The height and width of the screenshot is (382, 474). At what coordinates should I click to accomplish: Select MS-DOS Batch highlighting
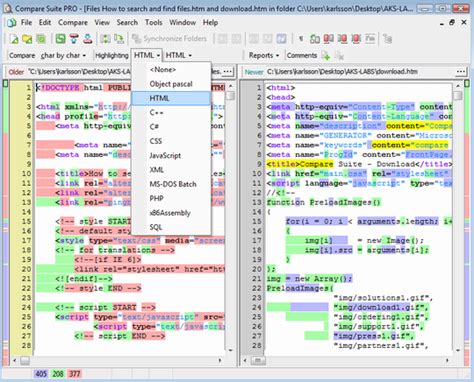point(171,184)
